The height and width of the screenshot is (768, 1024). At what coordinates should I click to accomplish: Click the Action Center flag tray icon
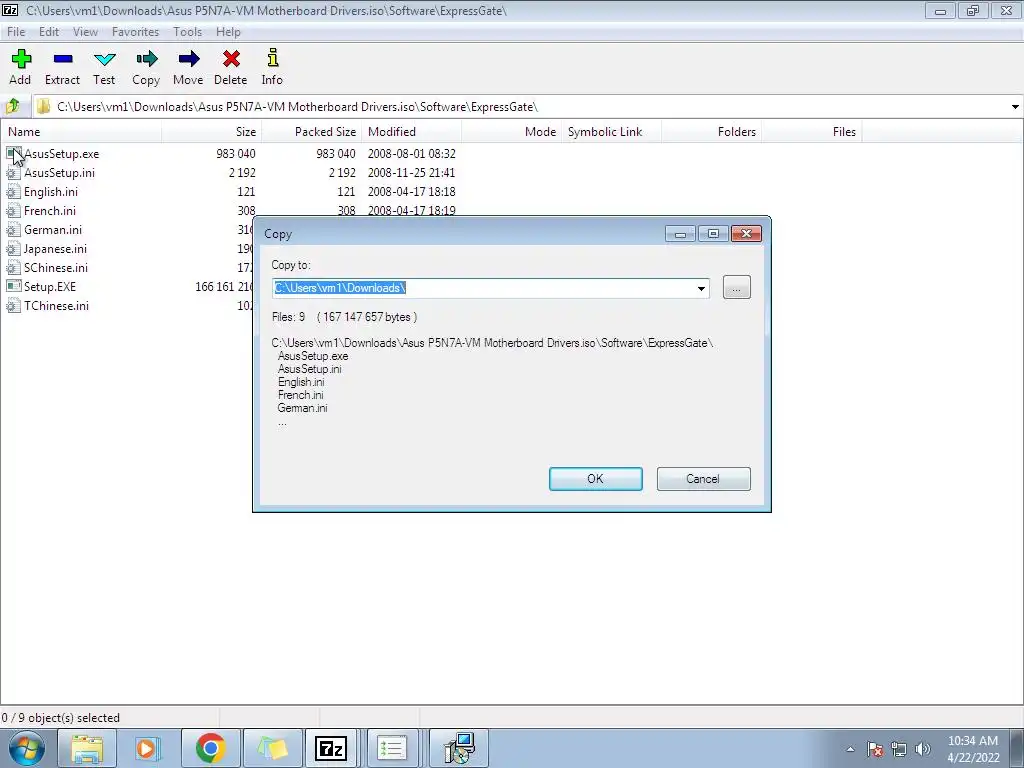tap(875, 749)
